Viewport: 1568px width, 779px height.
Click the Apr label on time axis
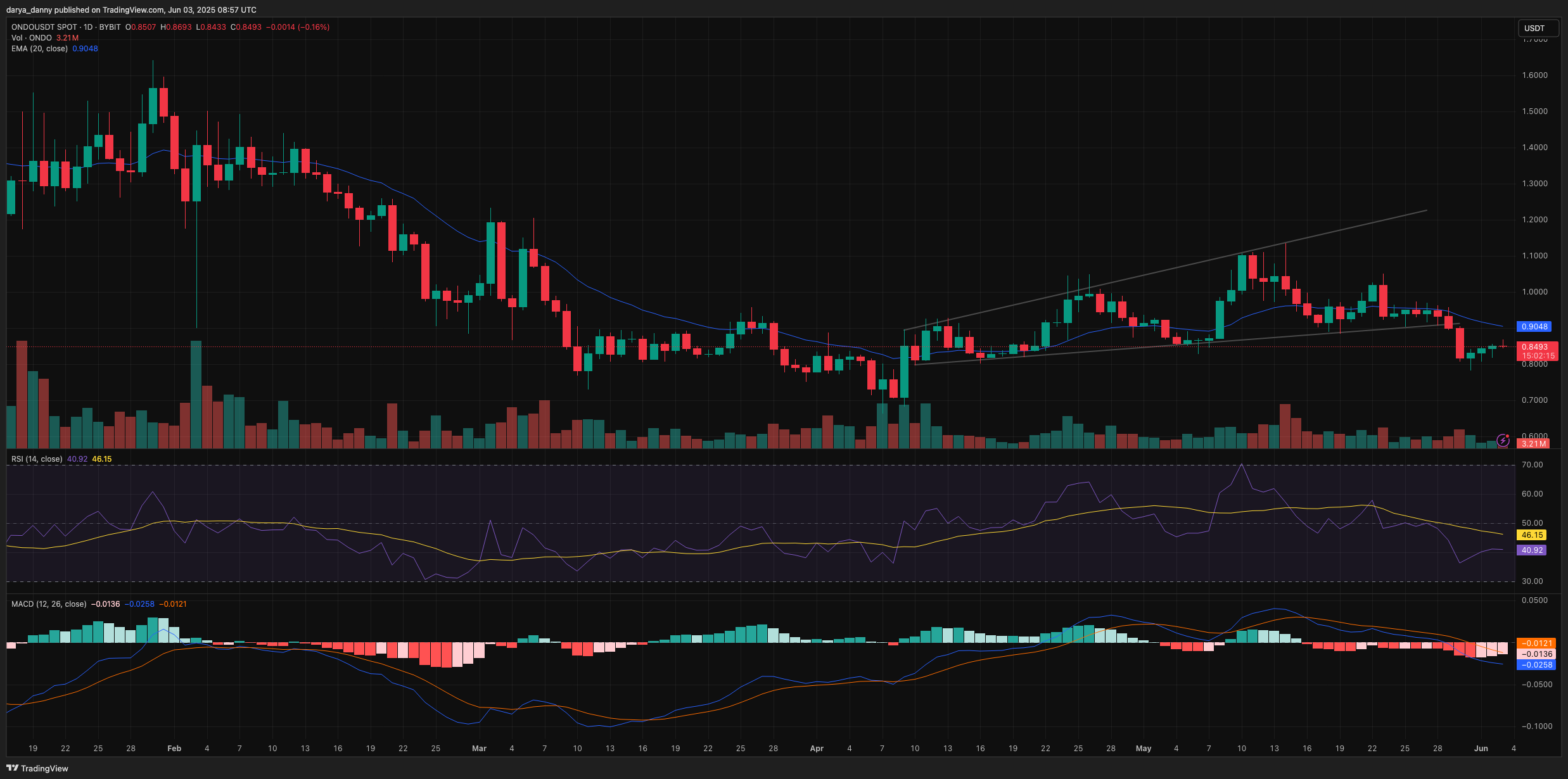pos(817,749)
